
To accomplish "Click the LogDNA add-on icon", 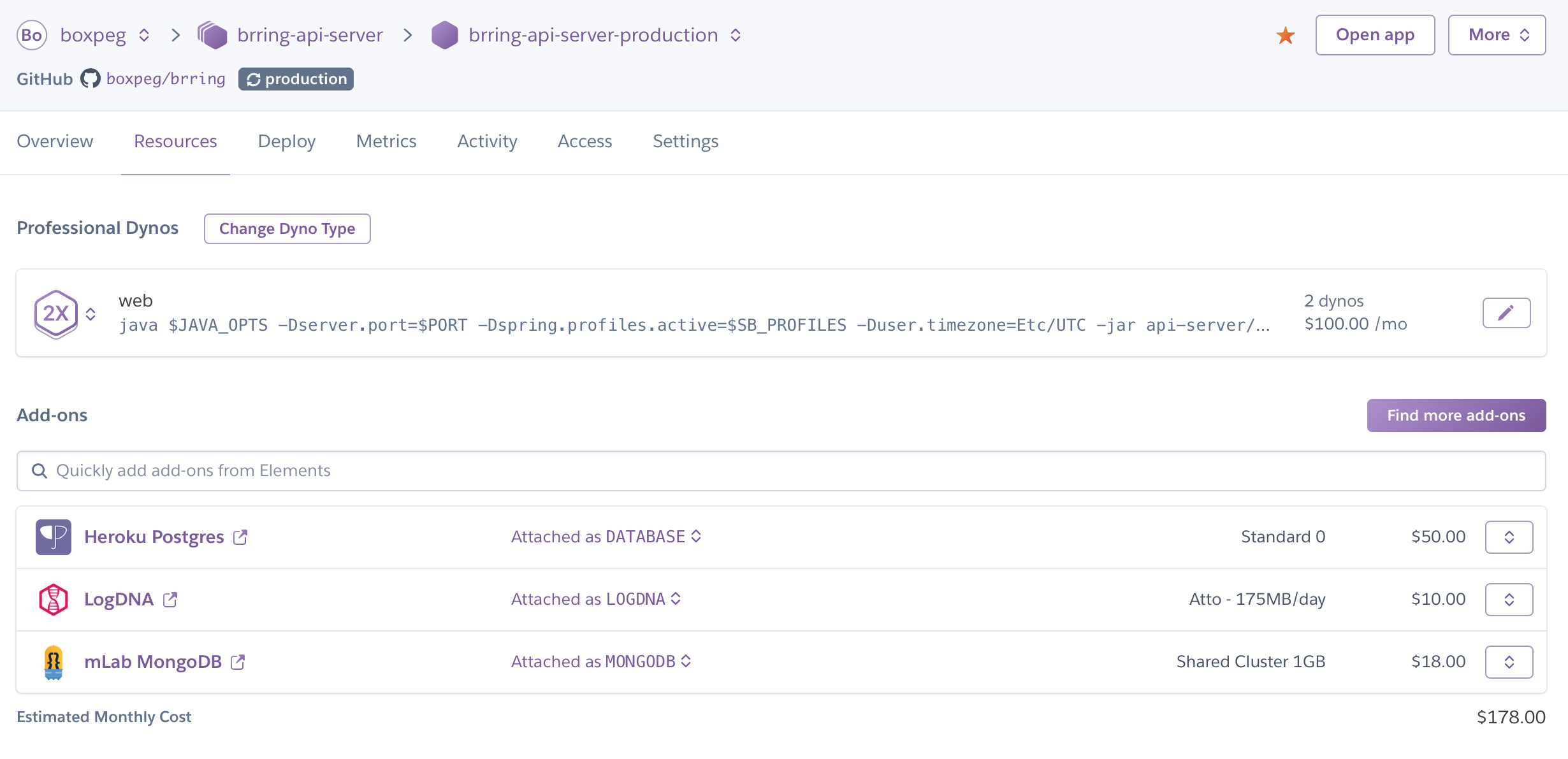I will pyautogui.click(x=53, y=599).
